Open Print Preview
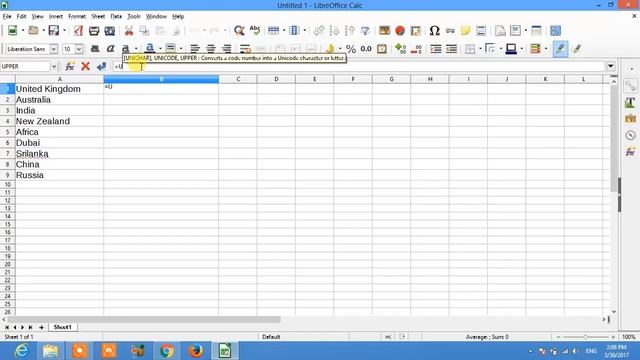Screen dimensions: 640x360 tap(109, 31)
